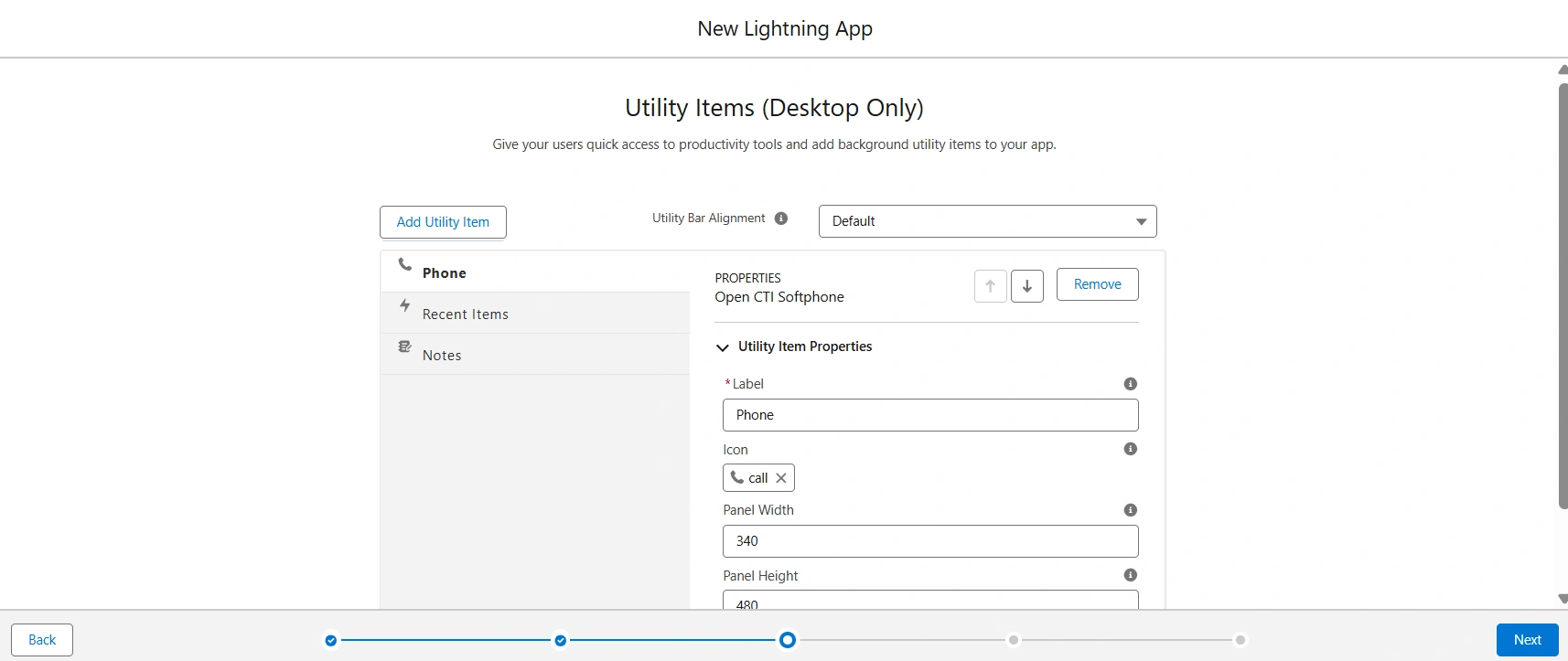Click the Recent Items lightning icon
1568x661 pixels.
tap(405, 305)
